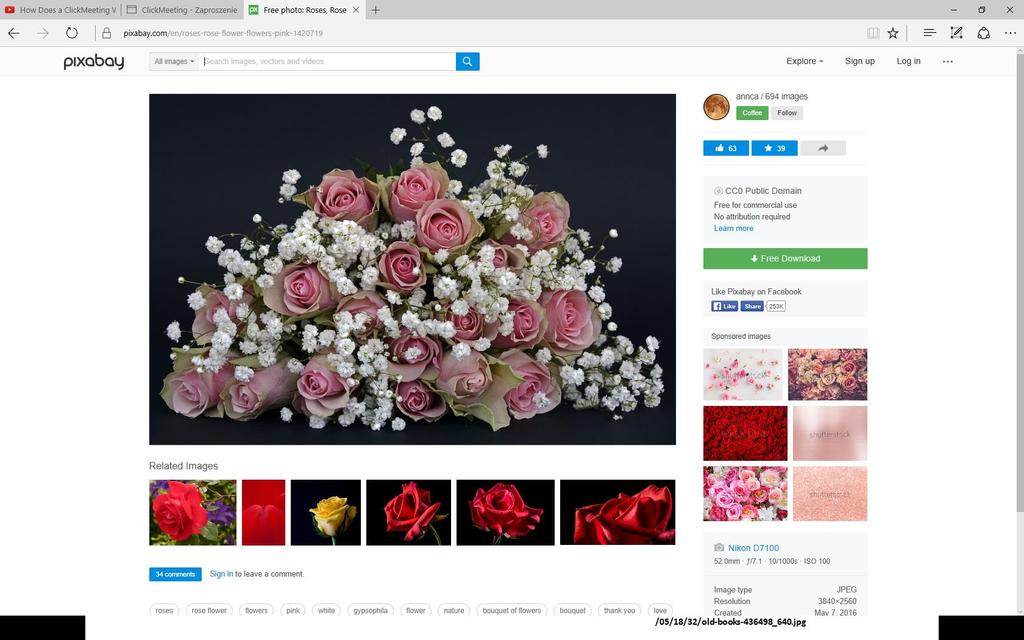Click the browser address bar URL

tap(223, 33)
